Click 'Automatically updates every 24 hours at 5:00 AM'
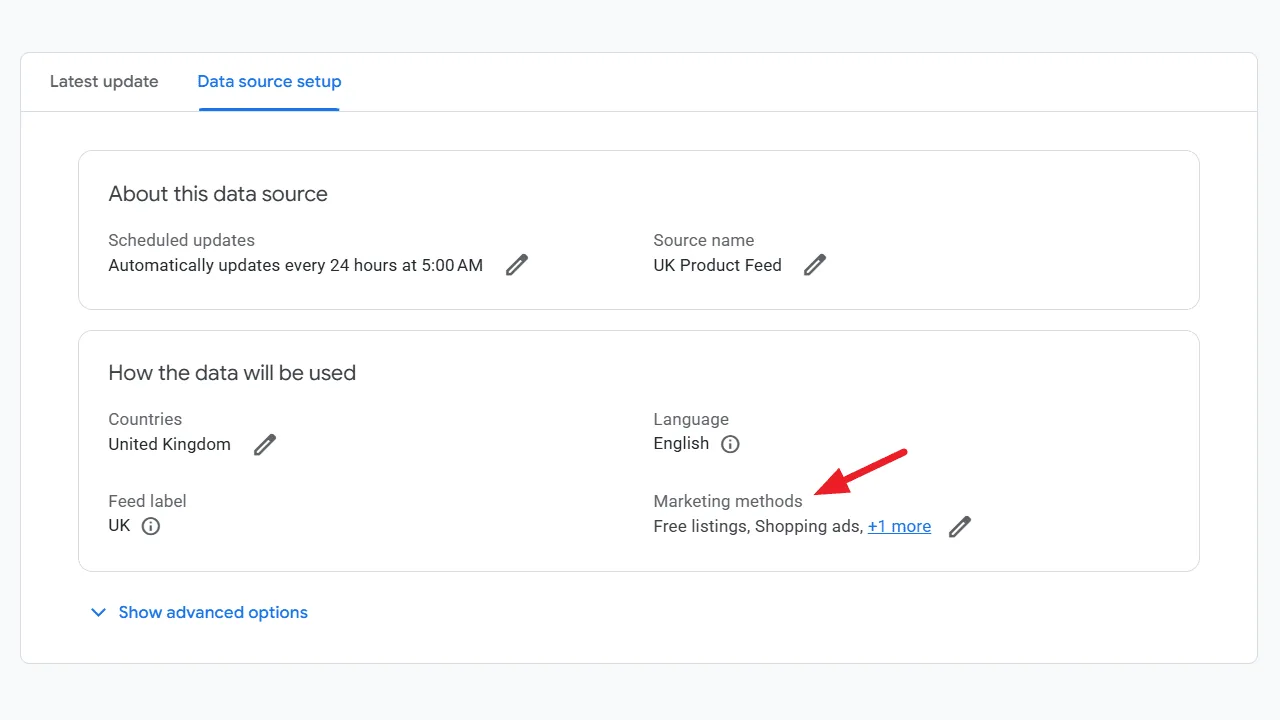 click(x=295, y=265)
